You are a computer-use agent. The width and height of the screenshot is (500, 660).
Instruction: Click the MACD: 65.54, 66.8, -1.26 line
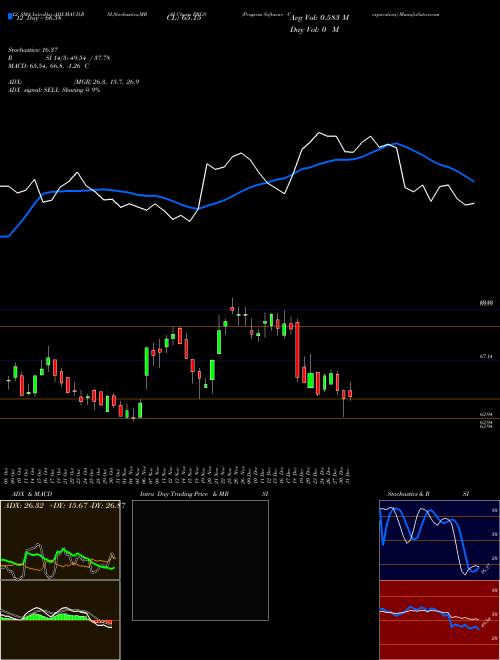[x=48, y=66]
